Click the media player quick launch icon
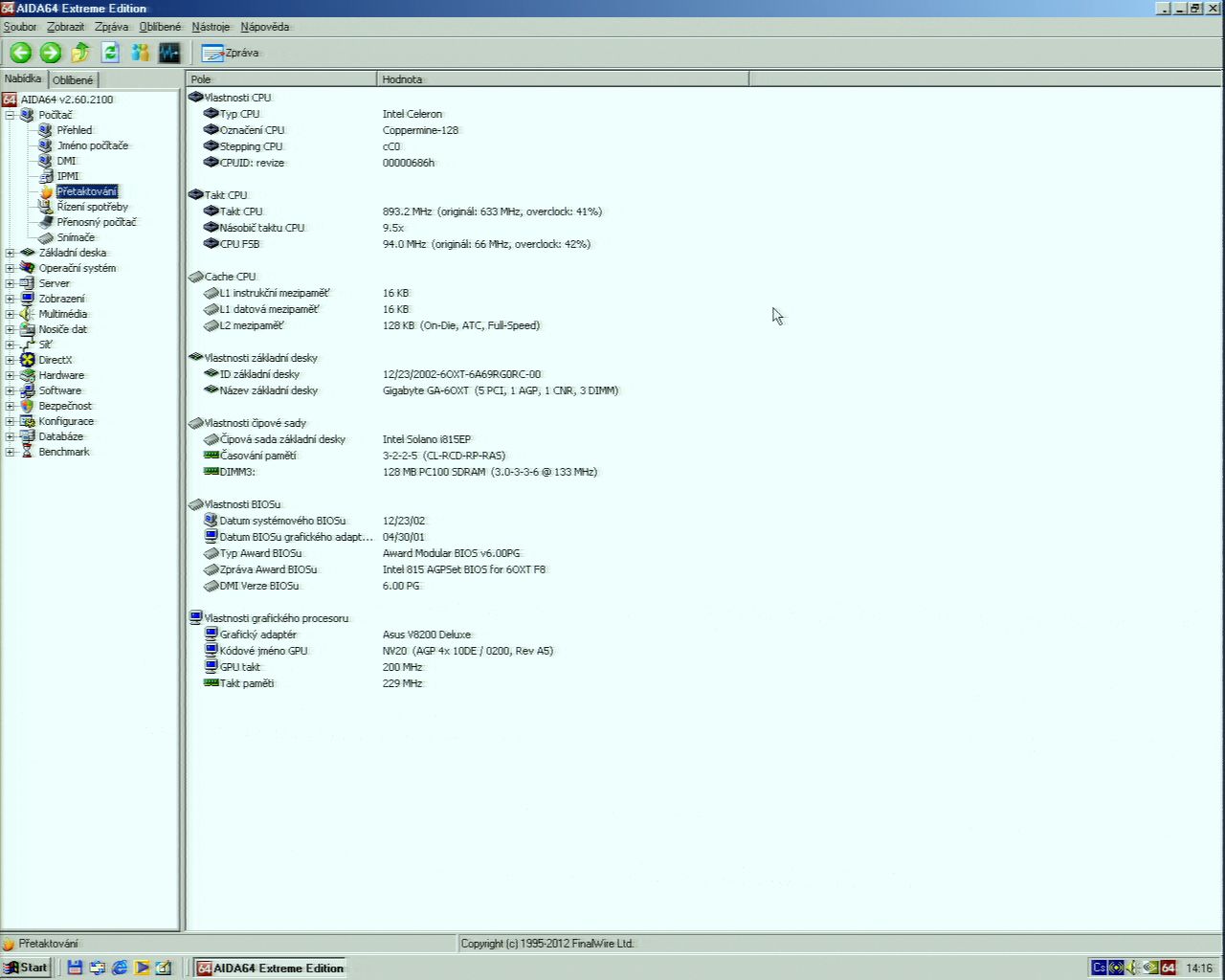This screenshot has height=980, width=1225. click(142, 968)
